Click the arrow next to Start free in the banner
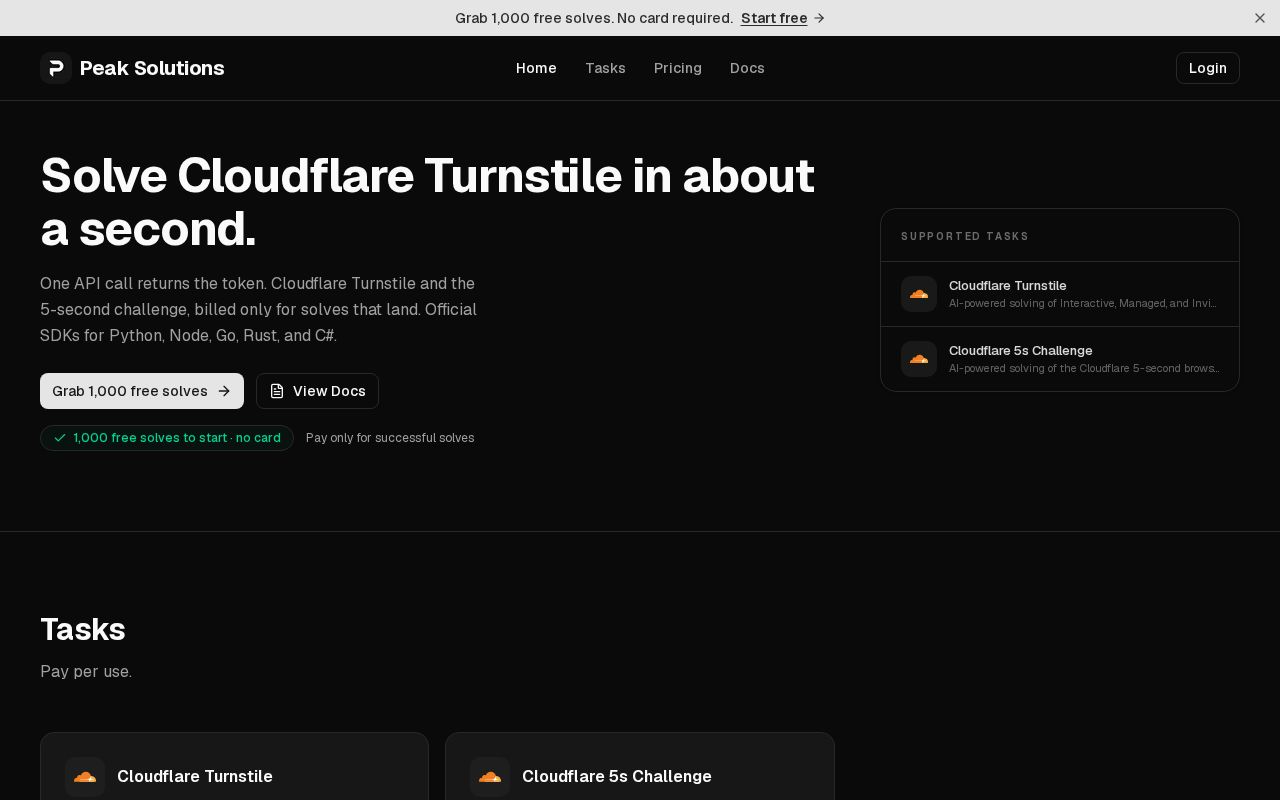 [x=819, y=18]
